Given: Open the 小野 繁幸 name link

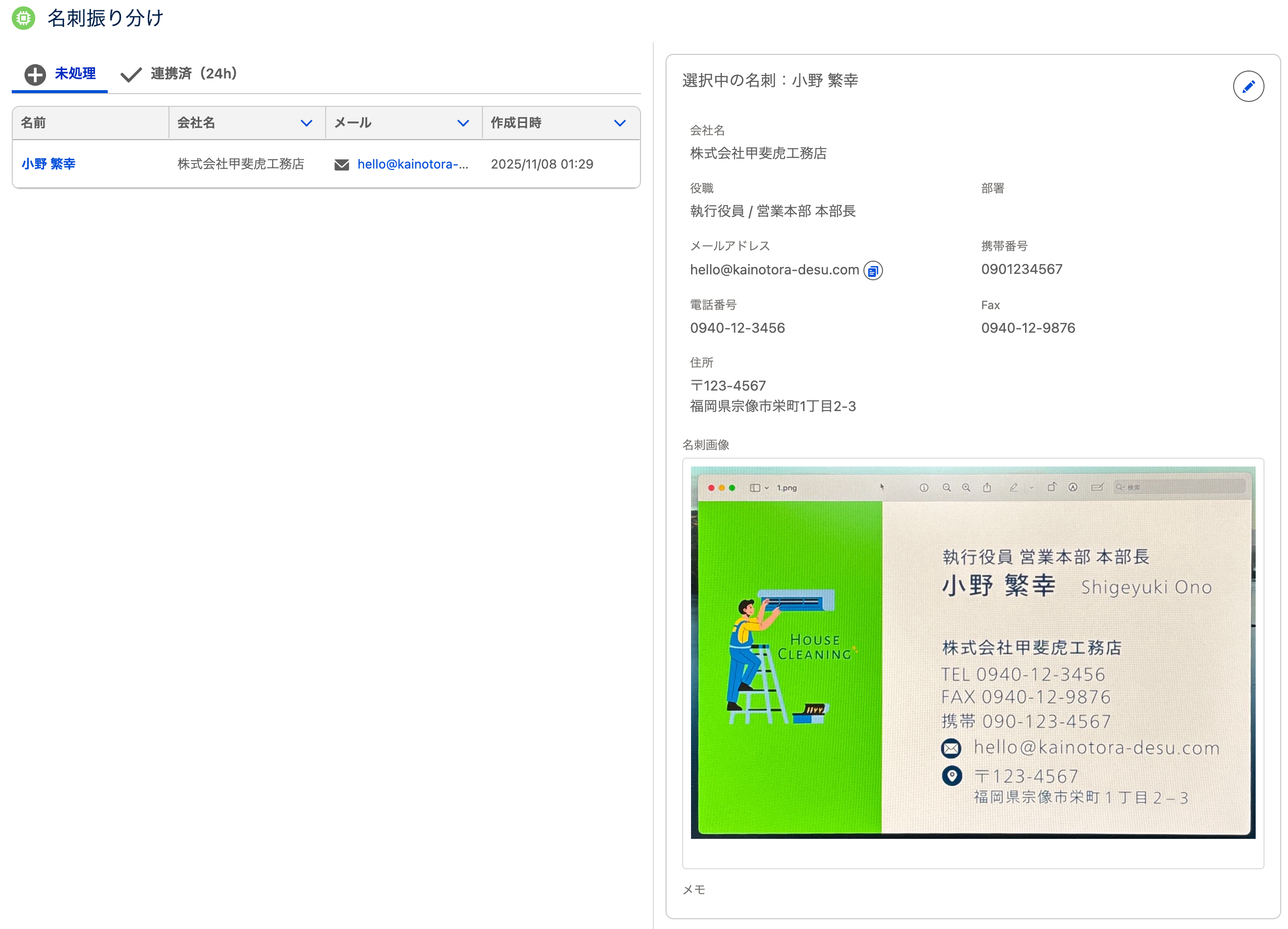Looking at the screenshot, I should 48,164.
